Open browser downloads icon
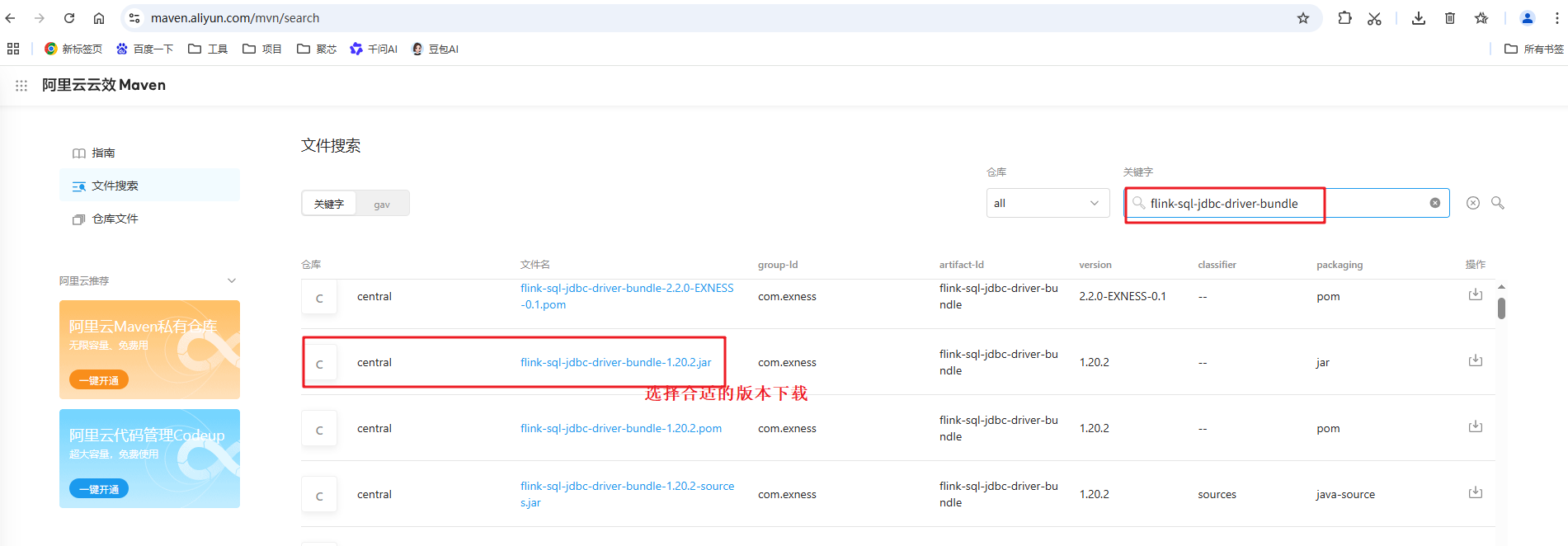Screen dimensions: 1568x546 [x=1419, y=18]
